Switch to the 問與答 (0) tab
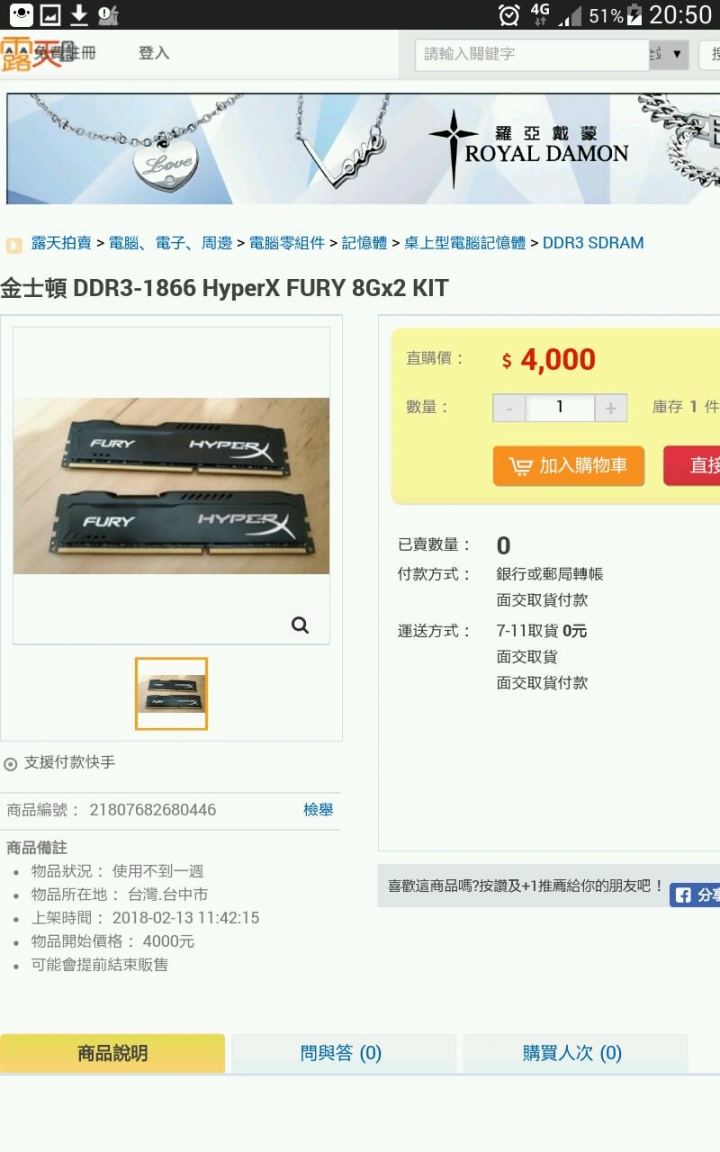Screen dimensions: 720x1152 tap(343, 1054)
